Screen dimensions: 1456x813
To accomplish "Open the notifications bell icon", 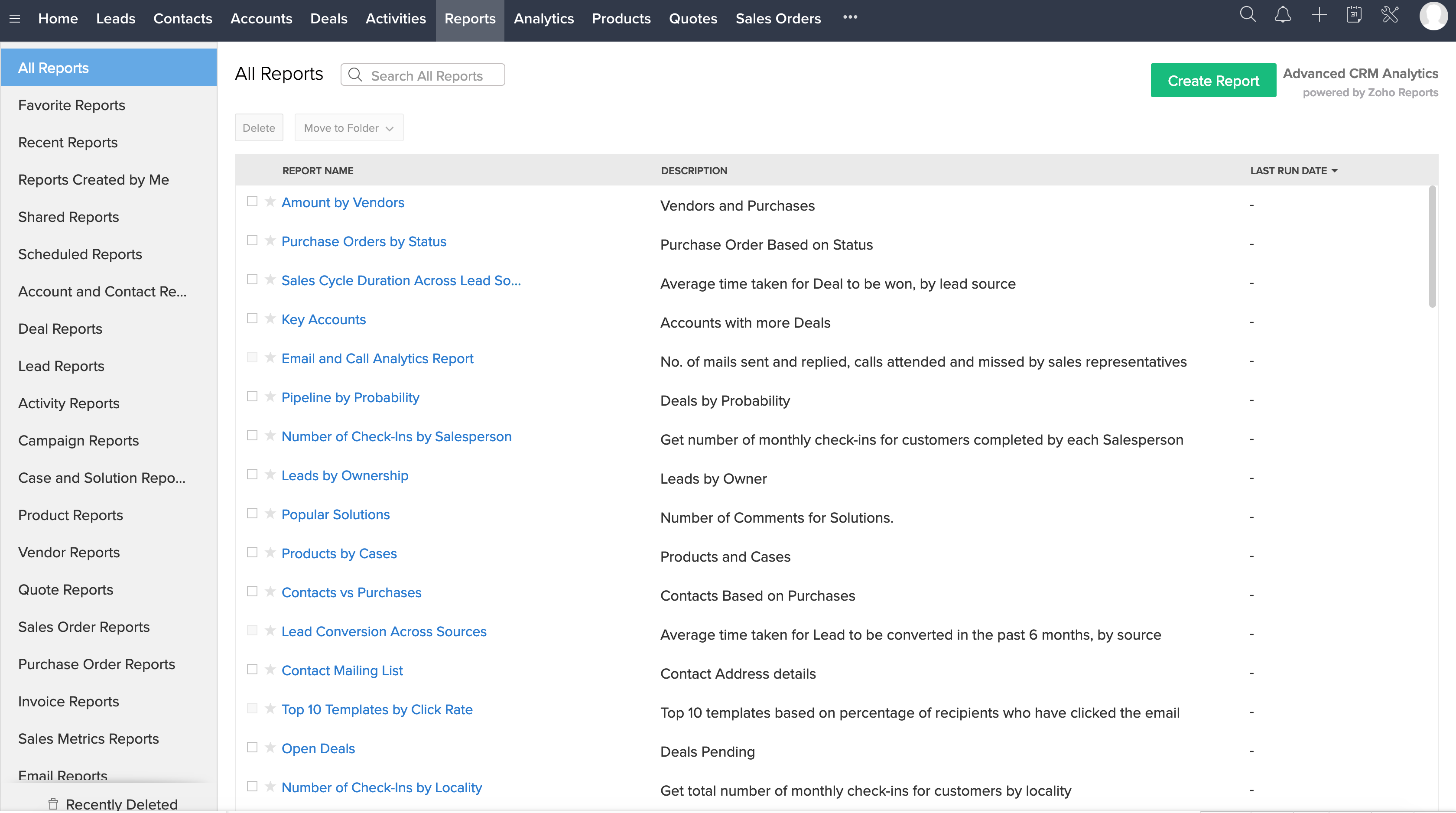I will click(x=1283, y=15).
